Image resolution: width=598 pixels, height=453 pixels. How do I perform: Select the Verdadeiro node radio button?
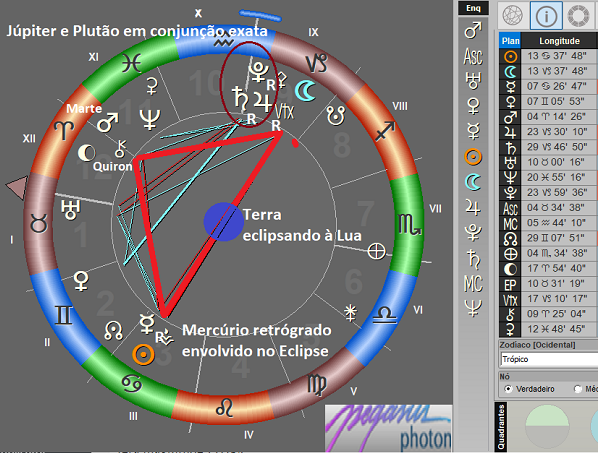tap(508, 389)
